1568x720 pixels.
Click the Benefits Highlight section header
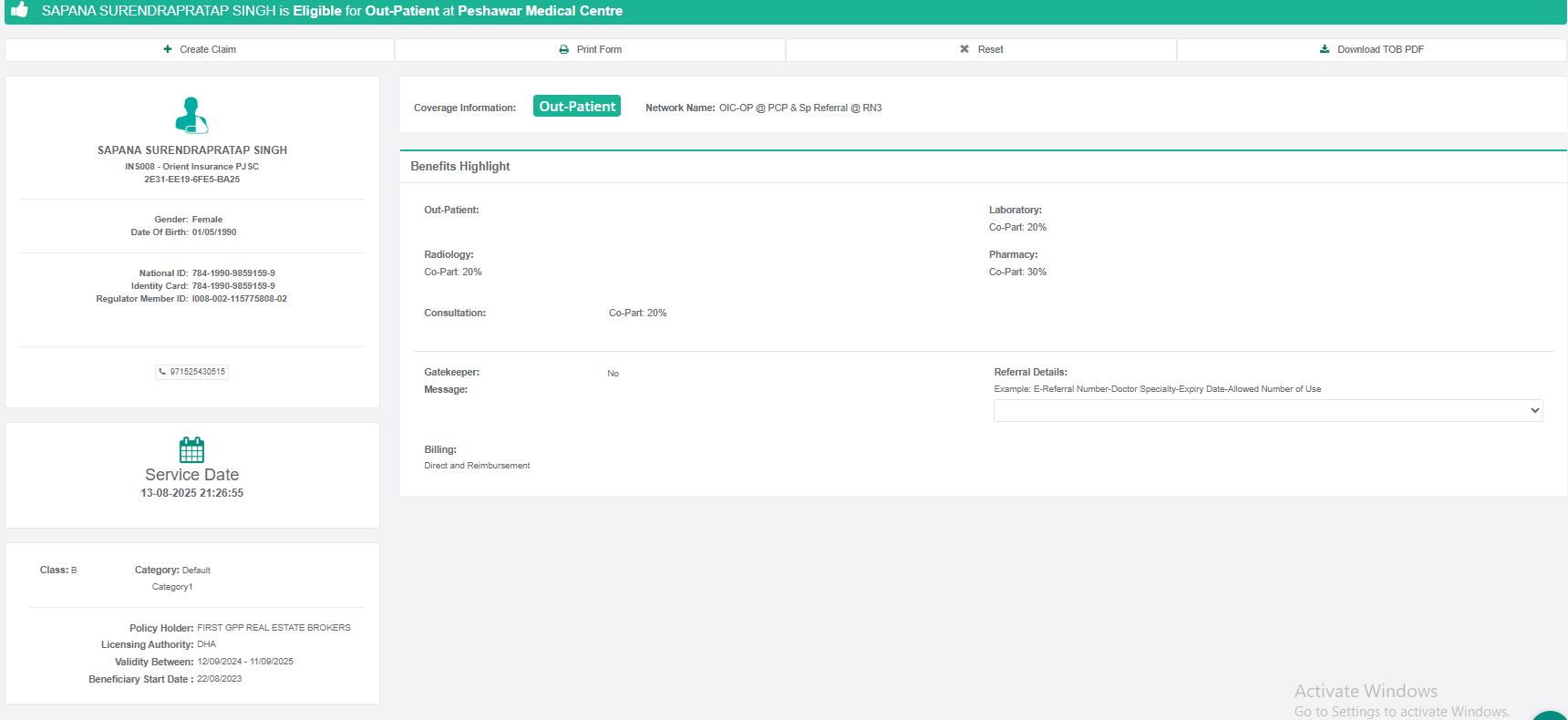coord(460,166)
